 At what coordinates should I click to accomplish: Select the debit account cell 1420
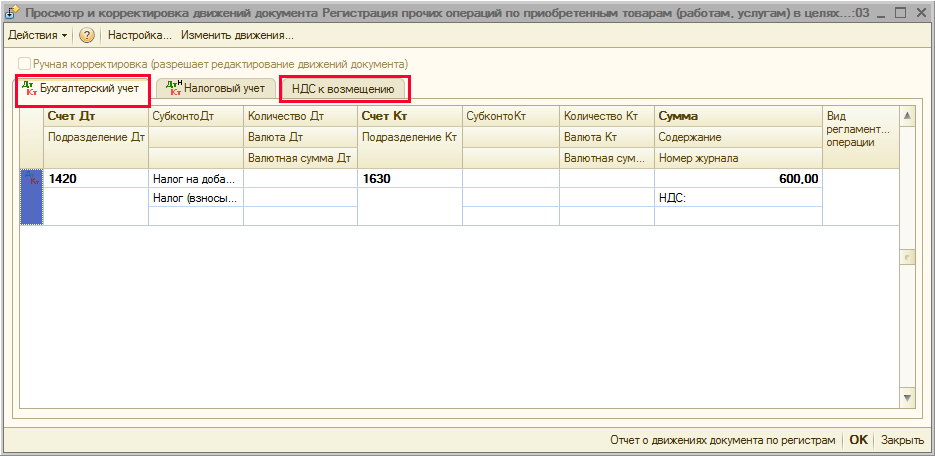(x=96, y=179)
